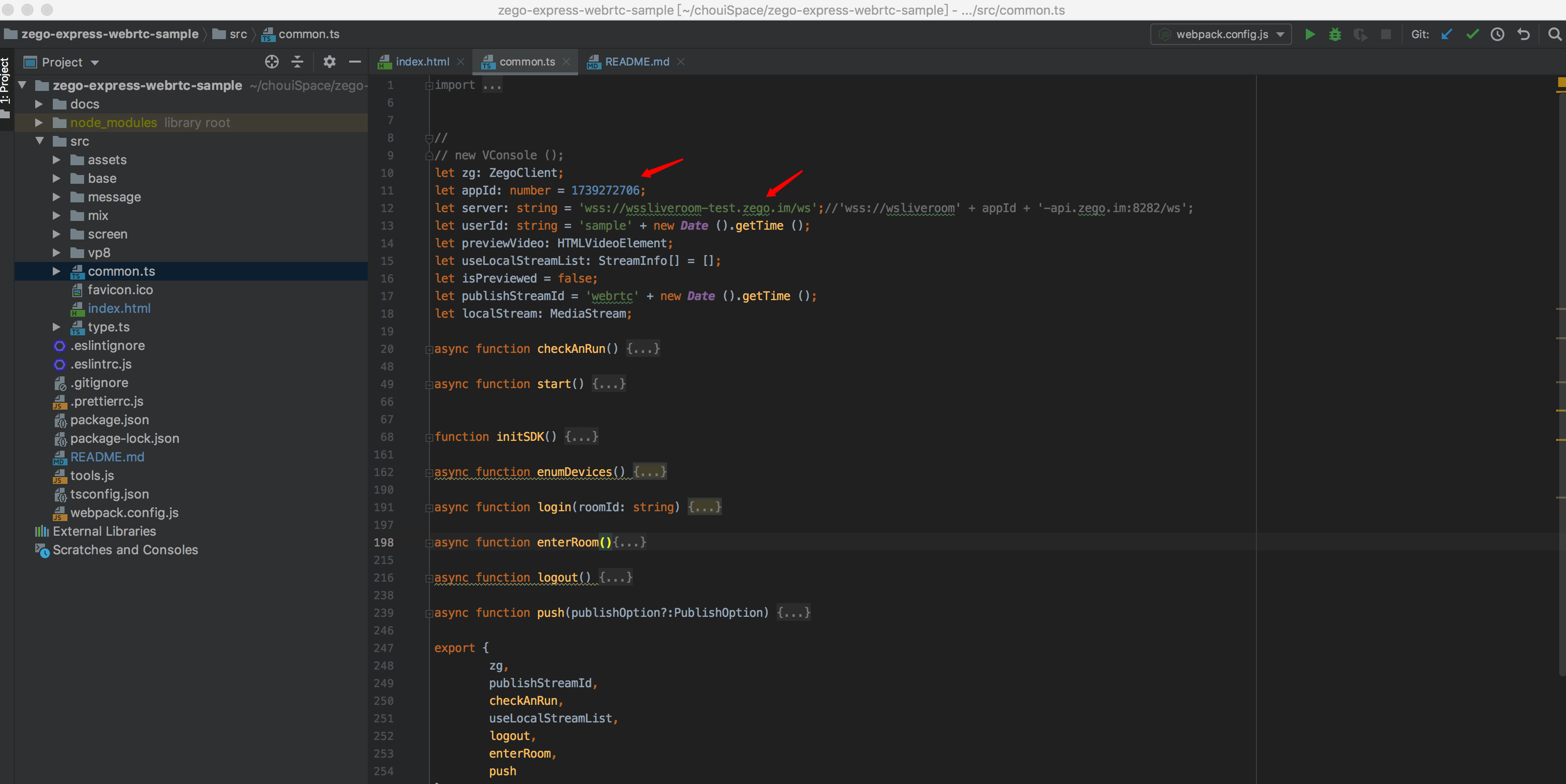Toggle fold of initSDK function
Viewport: 1566px width, 784px height.
click(428, 437)
